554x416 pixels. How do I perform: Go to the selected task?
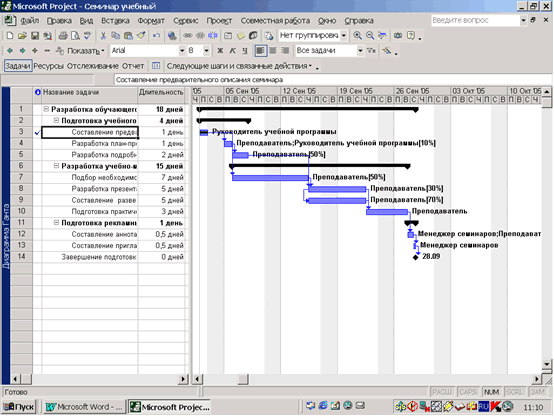coord(382,35)
